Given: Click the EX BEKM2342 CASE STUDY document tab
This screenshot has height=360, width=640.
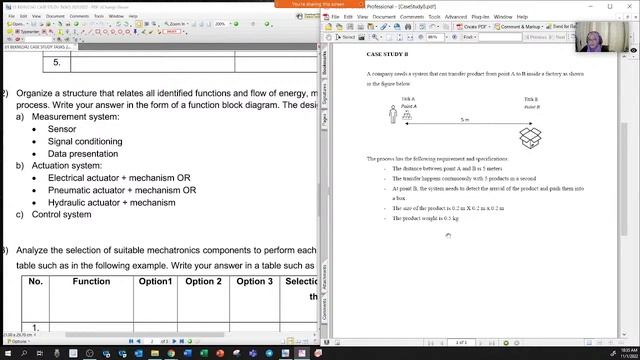Looking at the screenshot, I should (39, 47).
